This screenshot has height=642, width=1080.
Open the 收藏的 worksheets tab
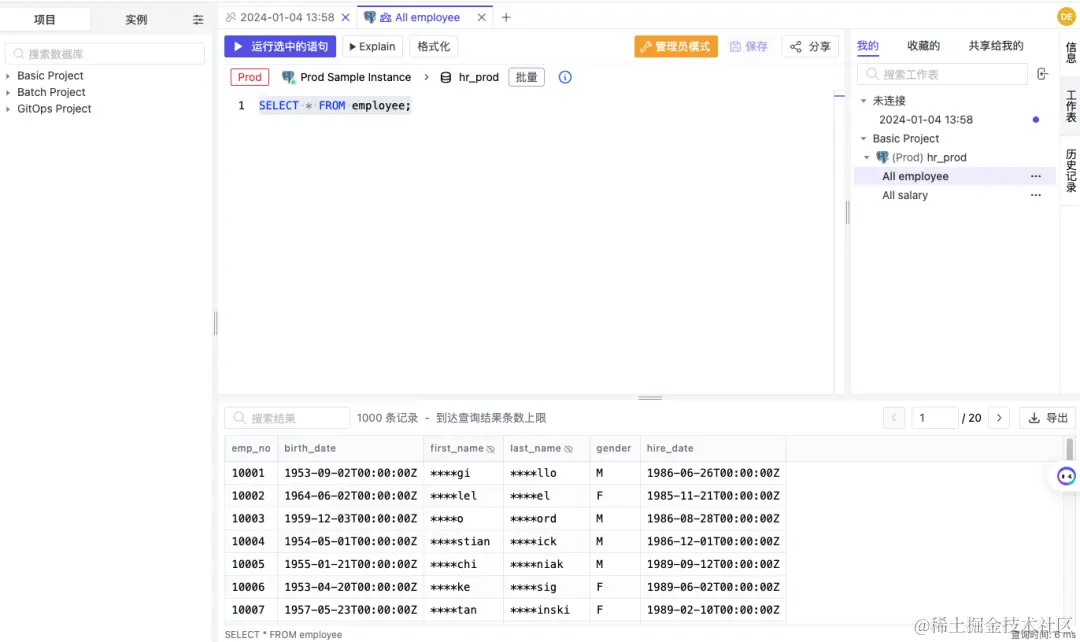tap(923, 45)
